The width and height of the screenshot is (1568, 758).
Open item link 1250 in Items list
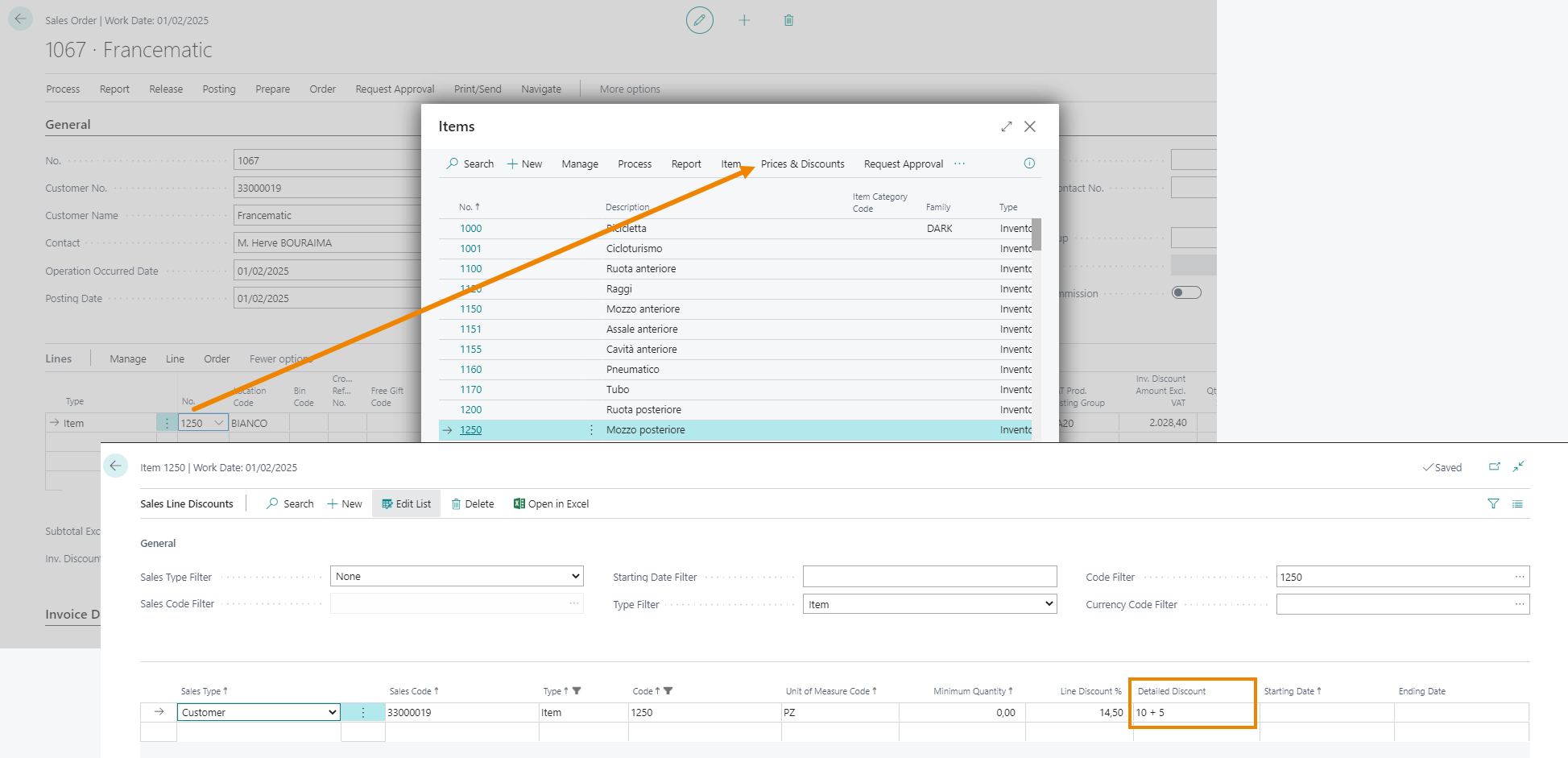[470, 430]
